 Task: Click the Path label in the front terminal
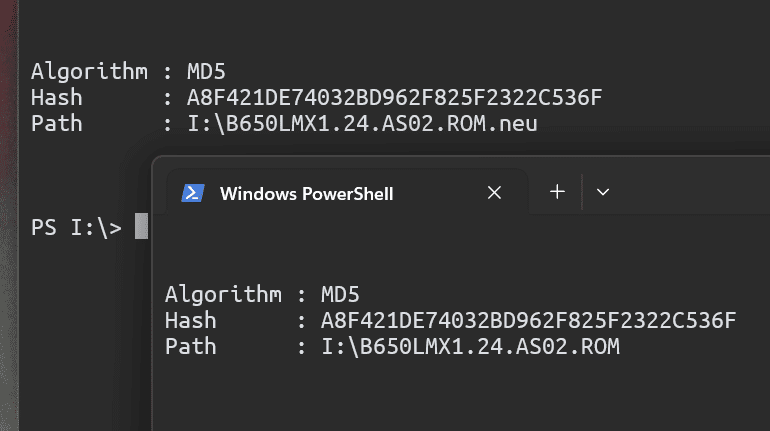(x=191, y=347)
